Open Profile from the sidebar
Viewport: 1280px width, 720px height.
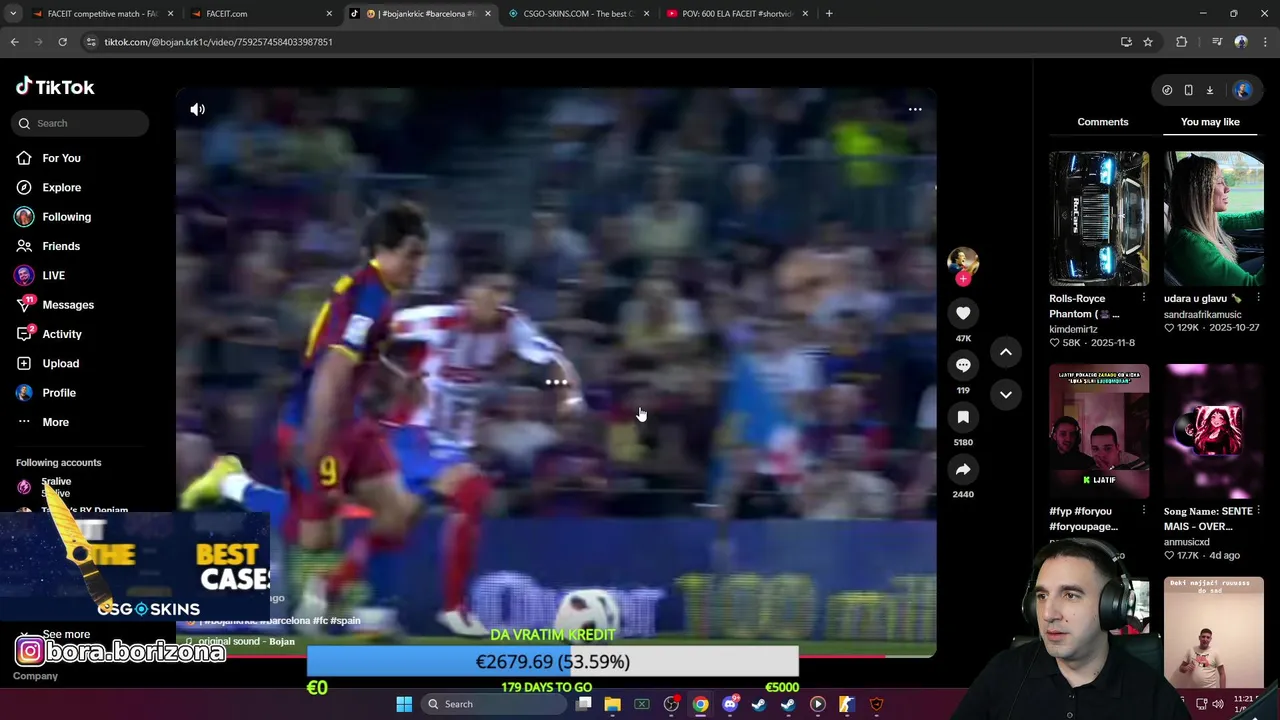[x=59, y=393]
